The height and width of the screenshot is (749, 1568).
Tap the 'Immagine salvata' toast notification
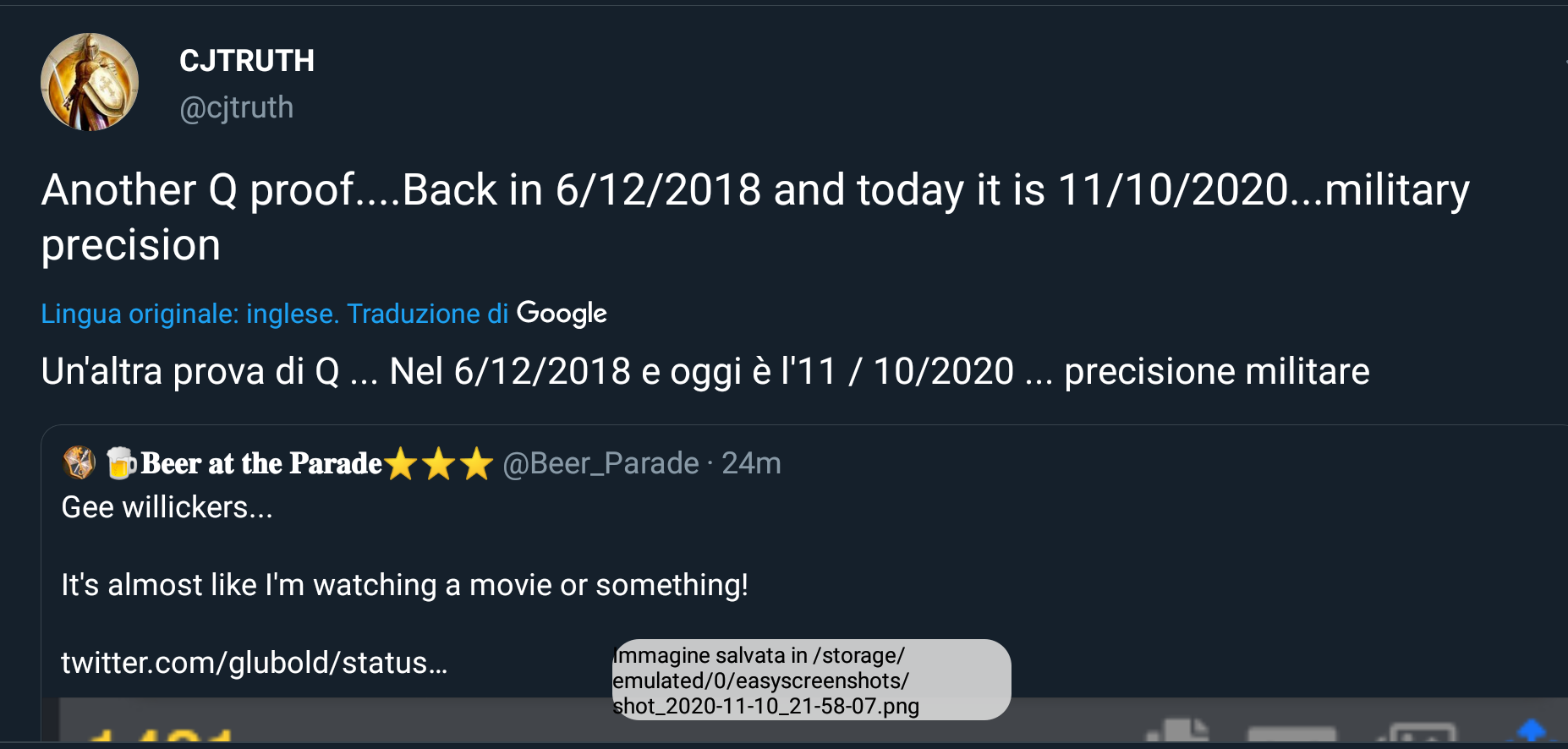coord(810,680)
